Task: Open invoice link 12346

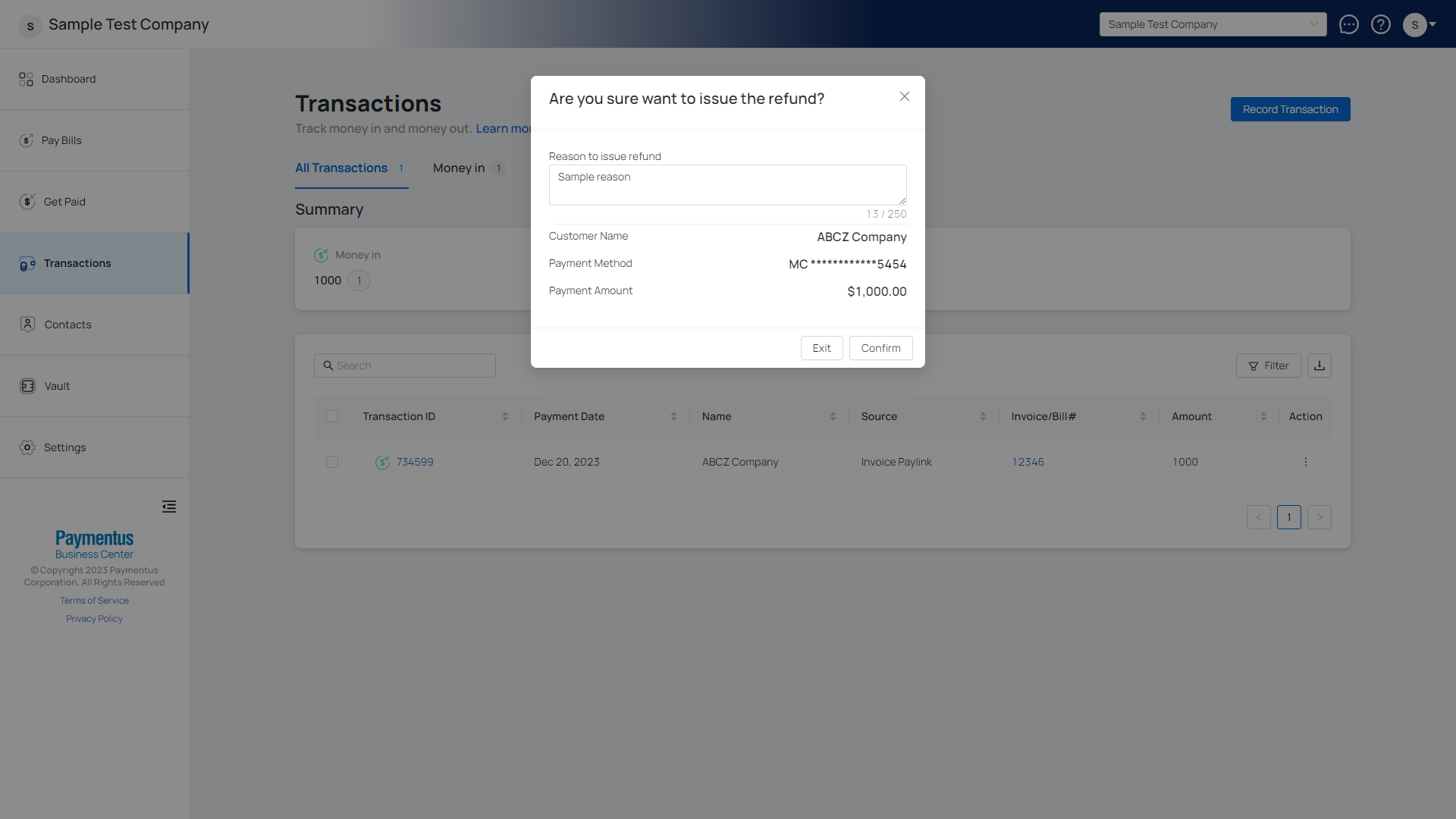Action: 1028,462
